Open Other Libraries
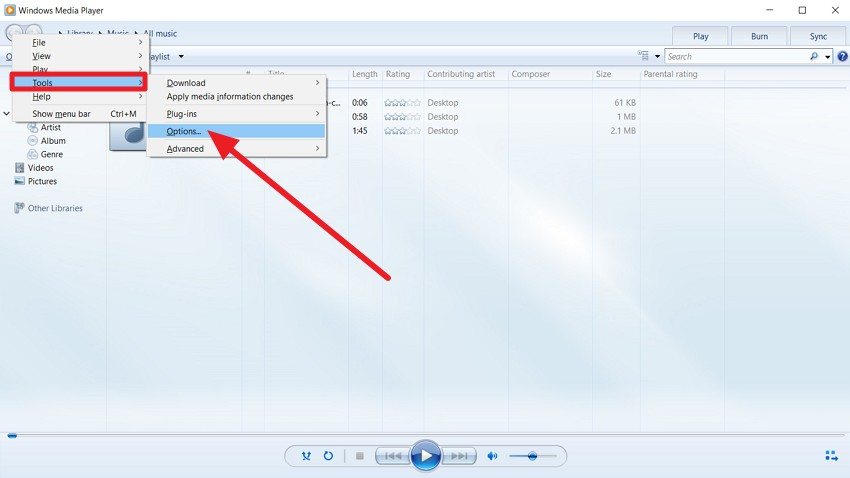 [55, 208]
